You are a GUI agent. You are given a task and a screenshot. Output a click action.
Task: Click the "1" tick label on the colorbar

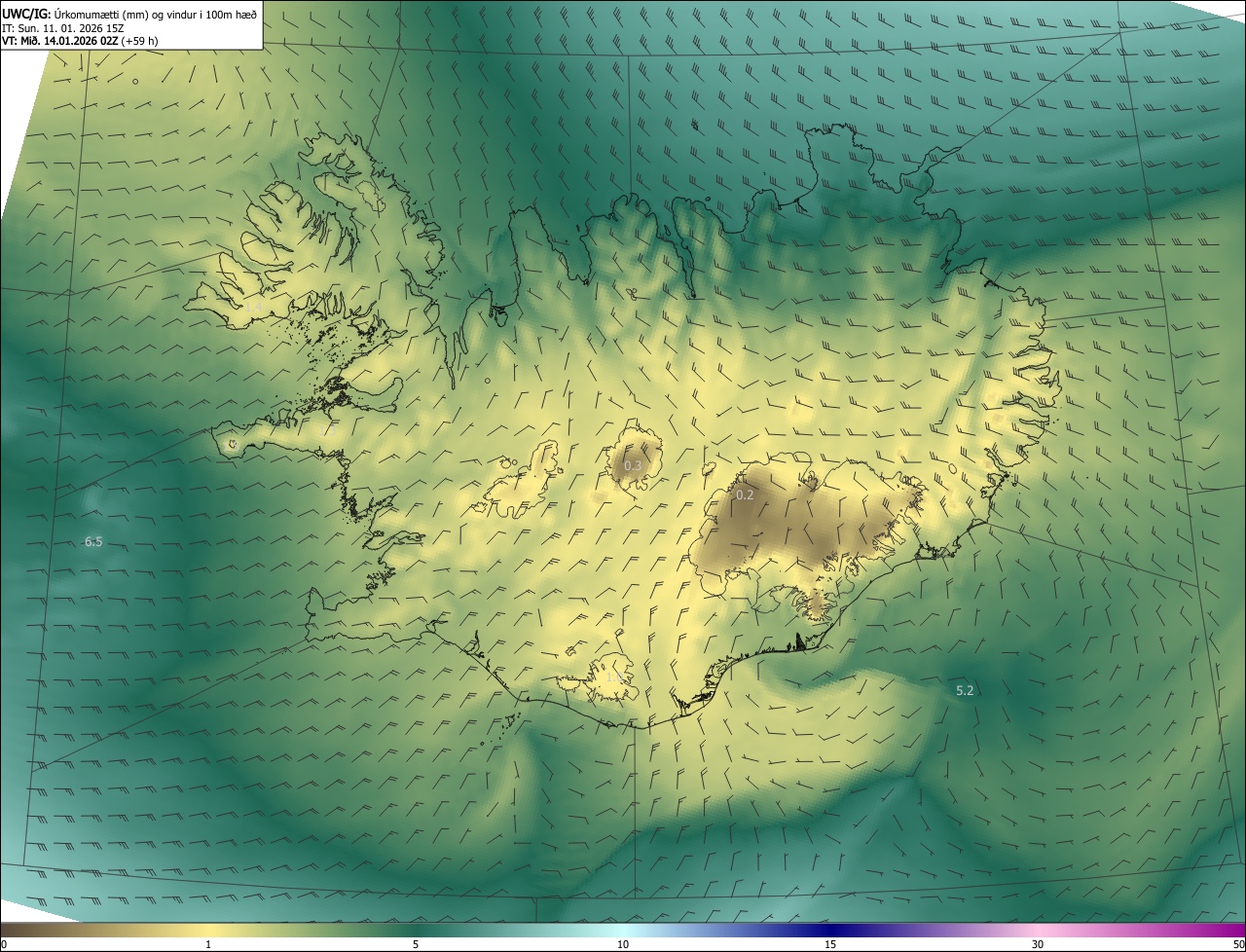[x=208, y=944]
